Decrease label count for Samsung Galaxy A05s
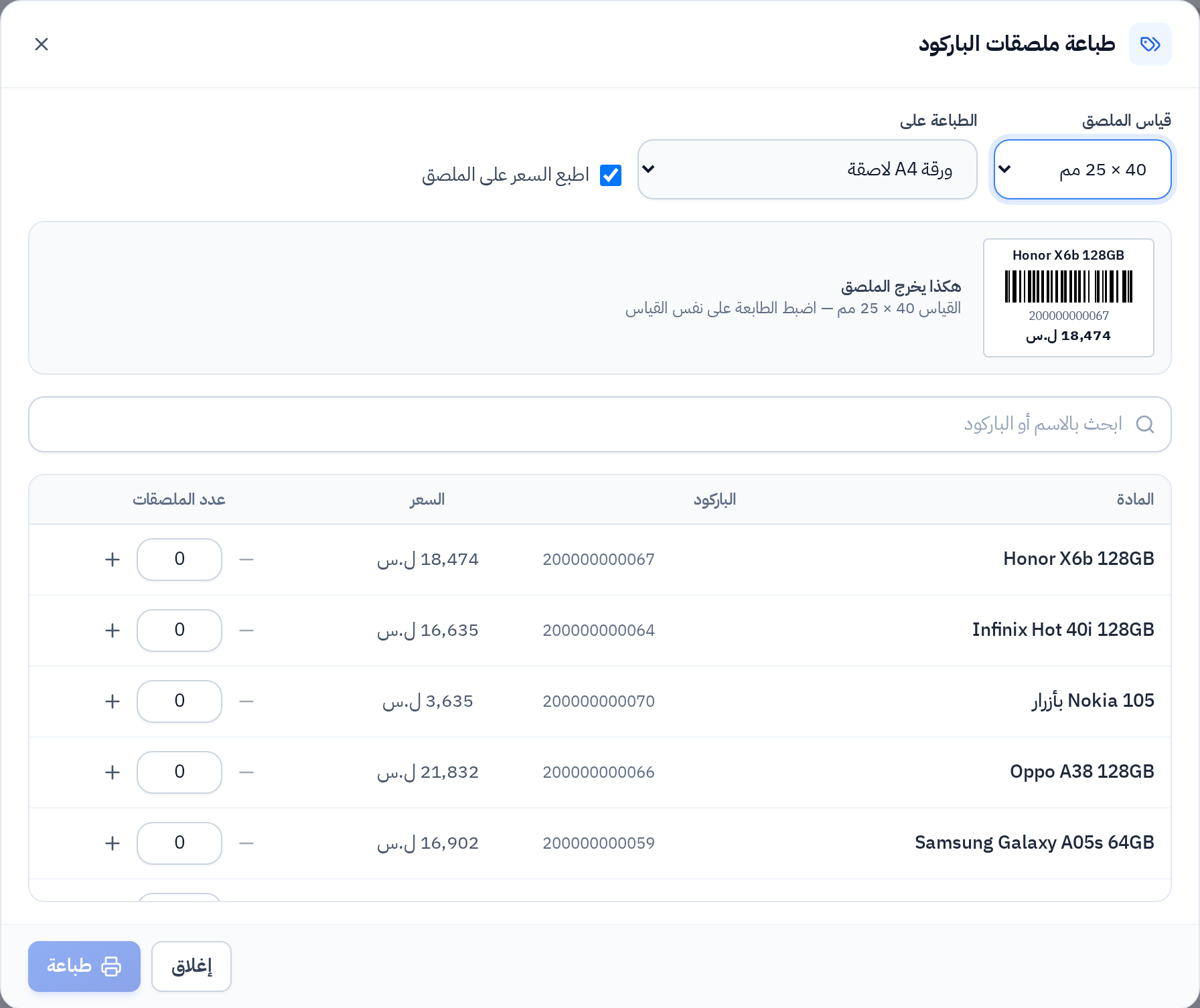Image resolution: width=1200 pixels, height=1008 pixels. click(x=246, y=843)
